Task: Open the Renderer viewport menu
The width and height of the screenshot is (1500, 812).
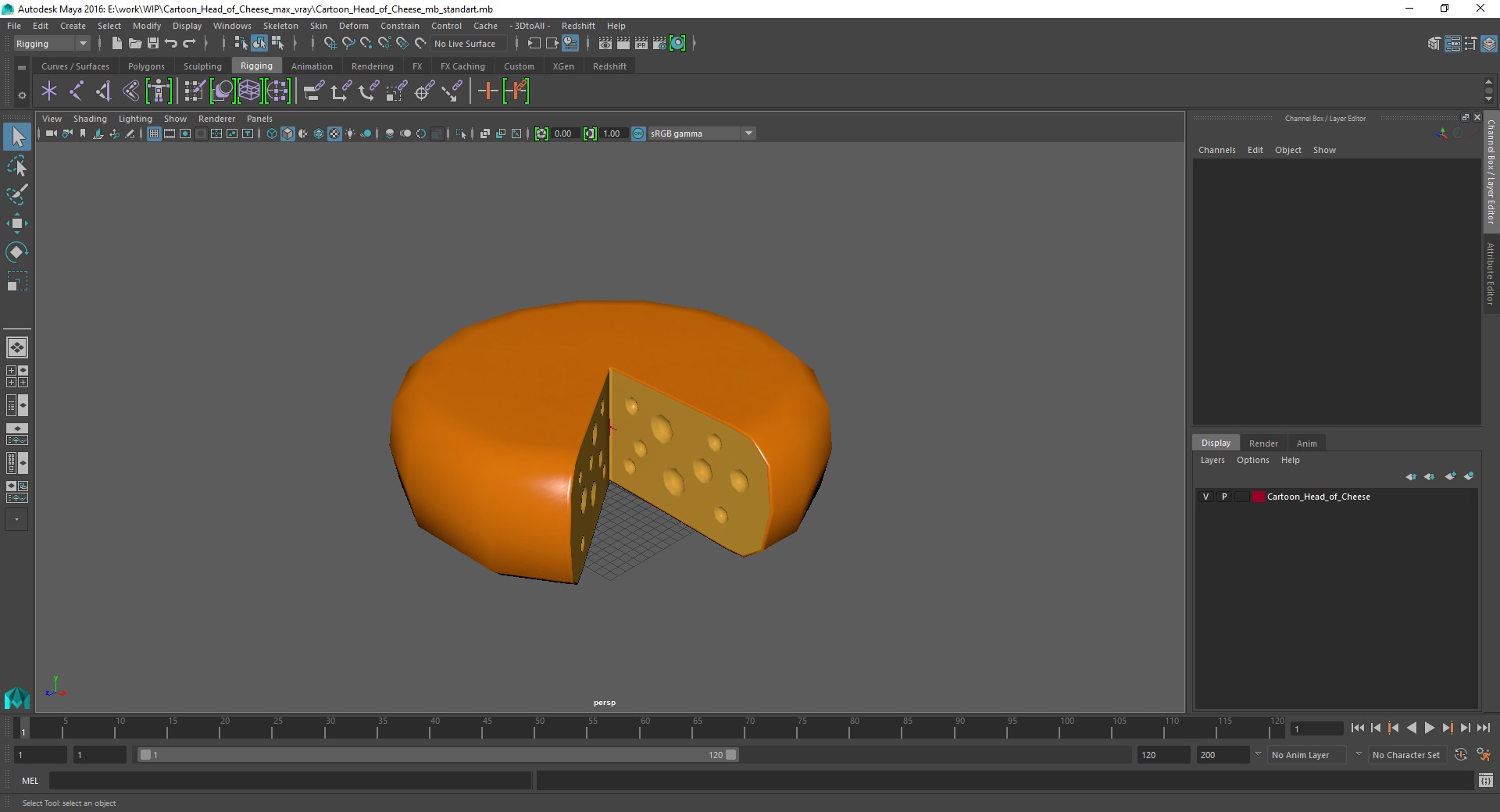Action: [x=216, y=119]
